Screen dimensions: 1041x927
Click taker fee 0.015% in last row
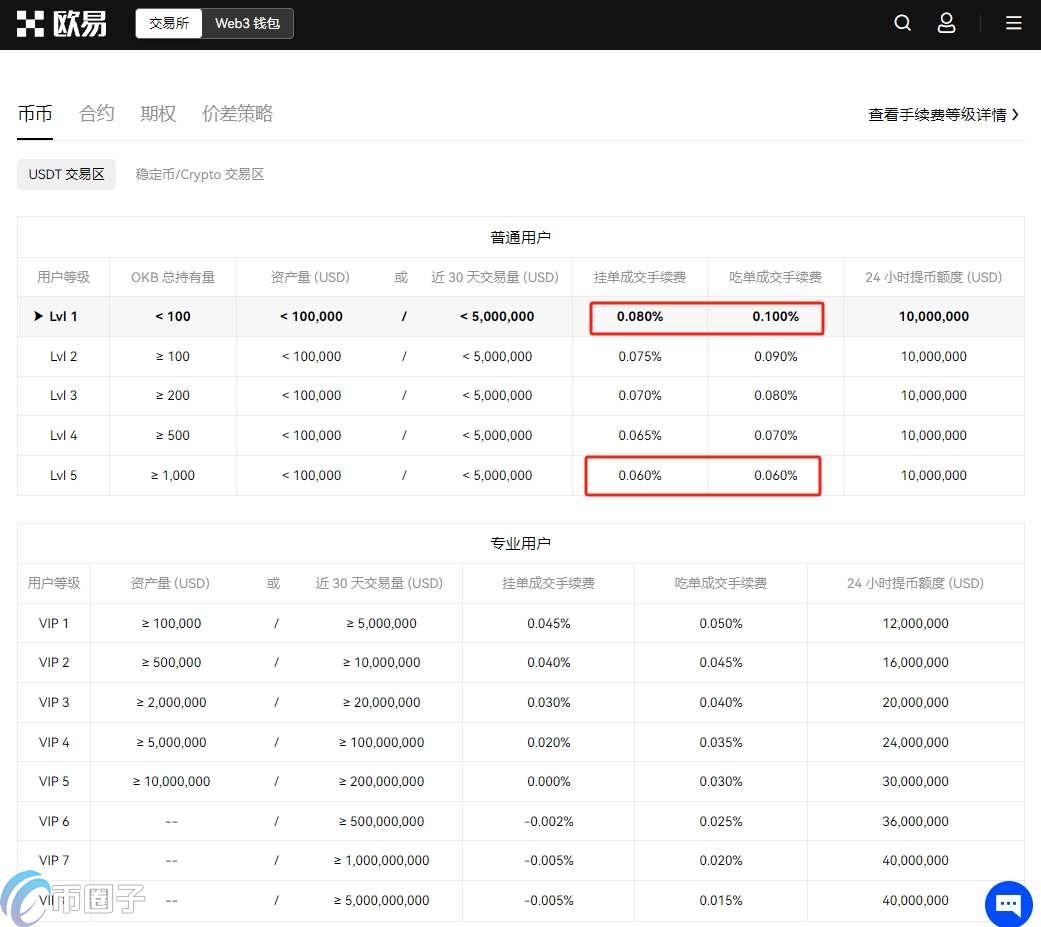[x=720, y=900]
